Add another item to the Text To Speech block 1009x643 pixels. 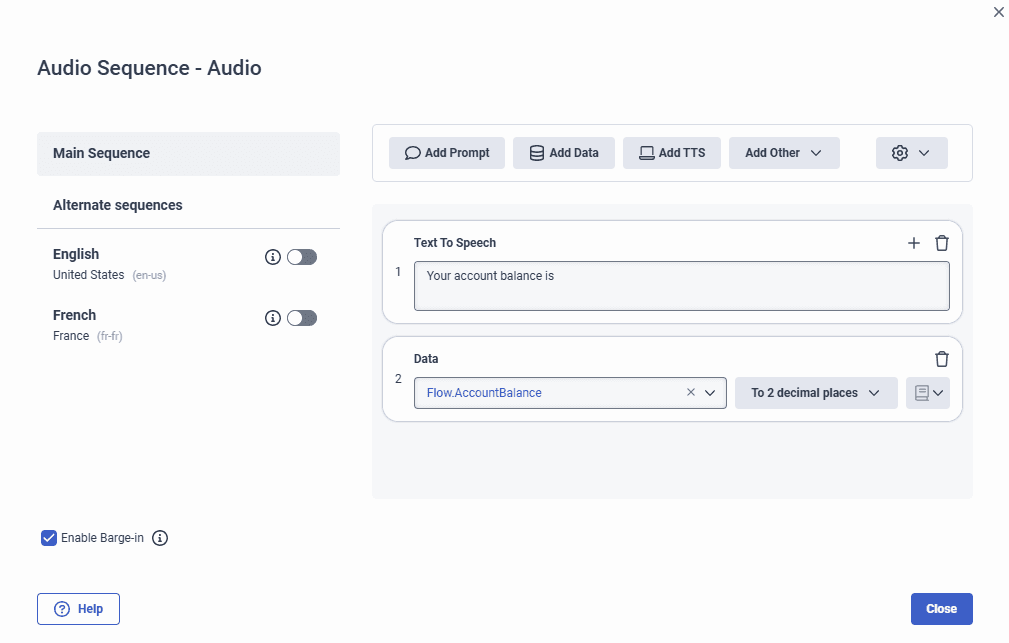(x=913, y=242)
